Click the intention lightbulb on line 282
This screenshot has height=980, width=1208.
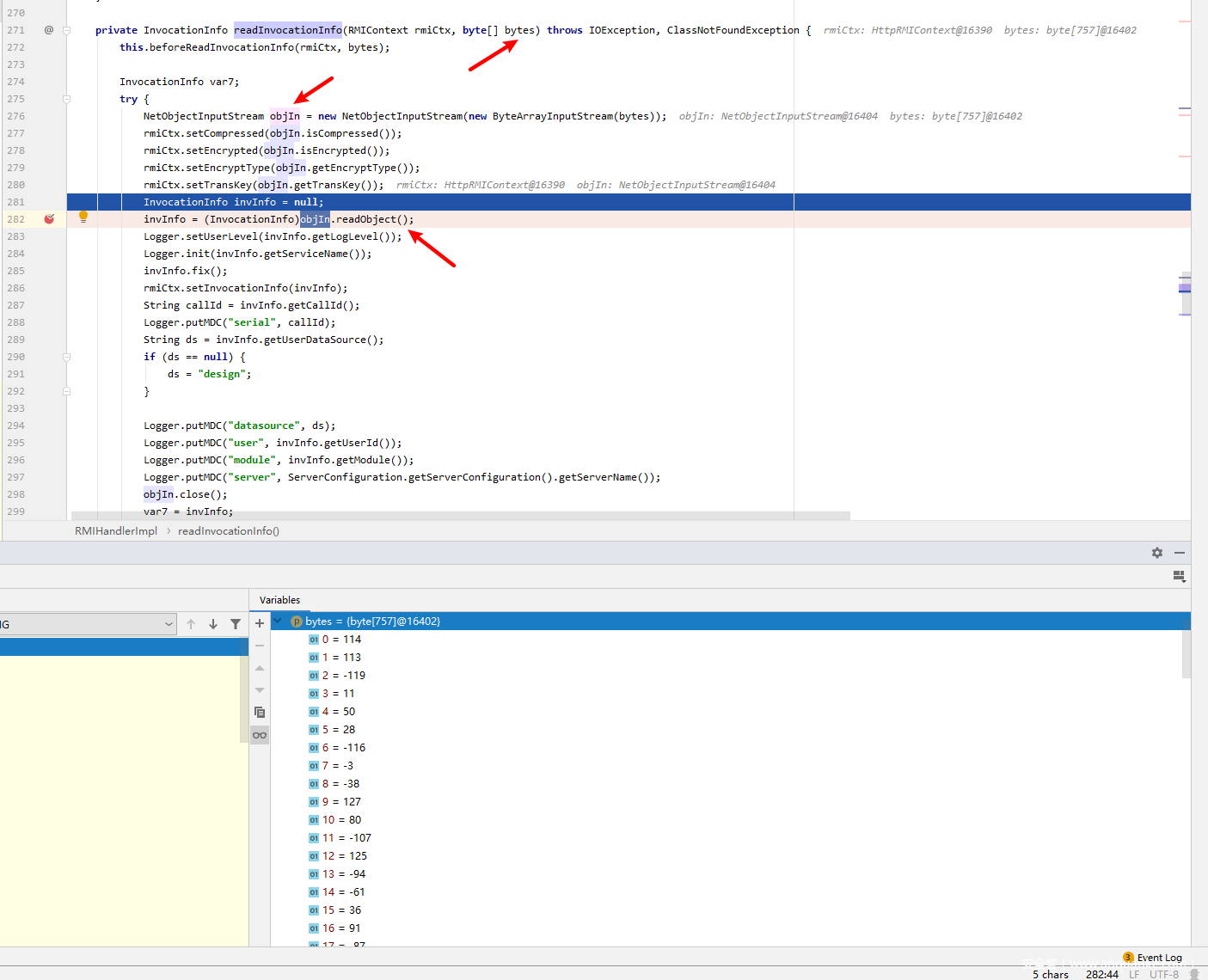(83, 217)
